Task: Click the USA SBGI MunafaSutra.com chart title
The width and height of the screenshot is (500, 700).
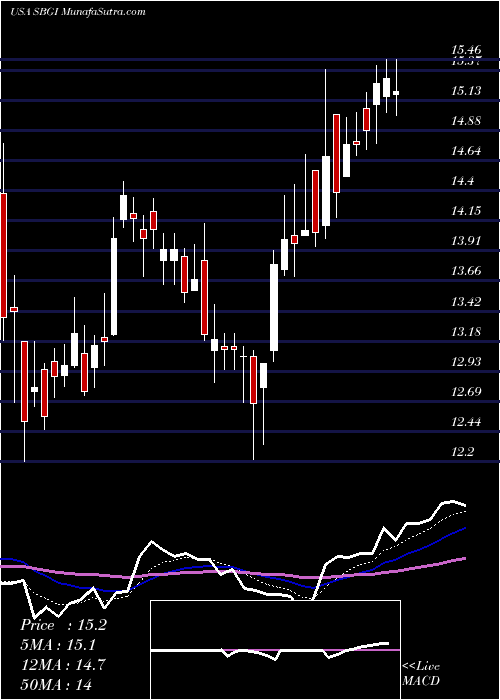Action: tap(78, 12)
